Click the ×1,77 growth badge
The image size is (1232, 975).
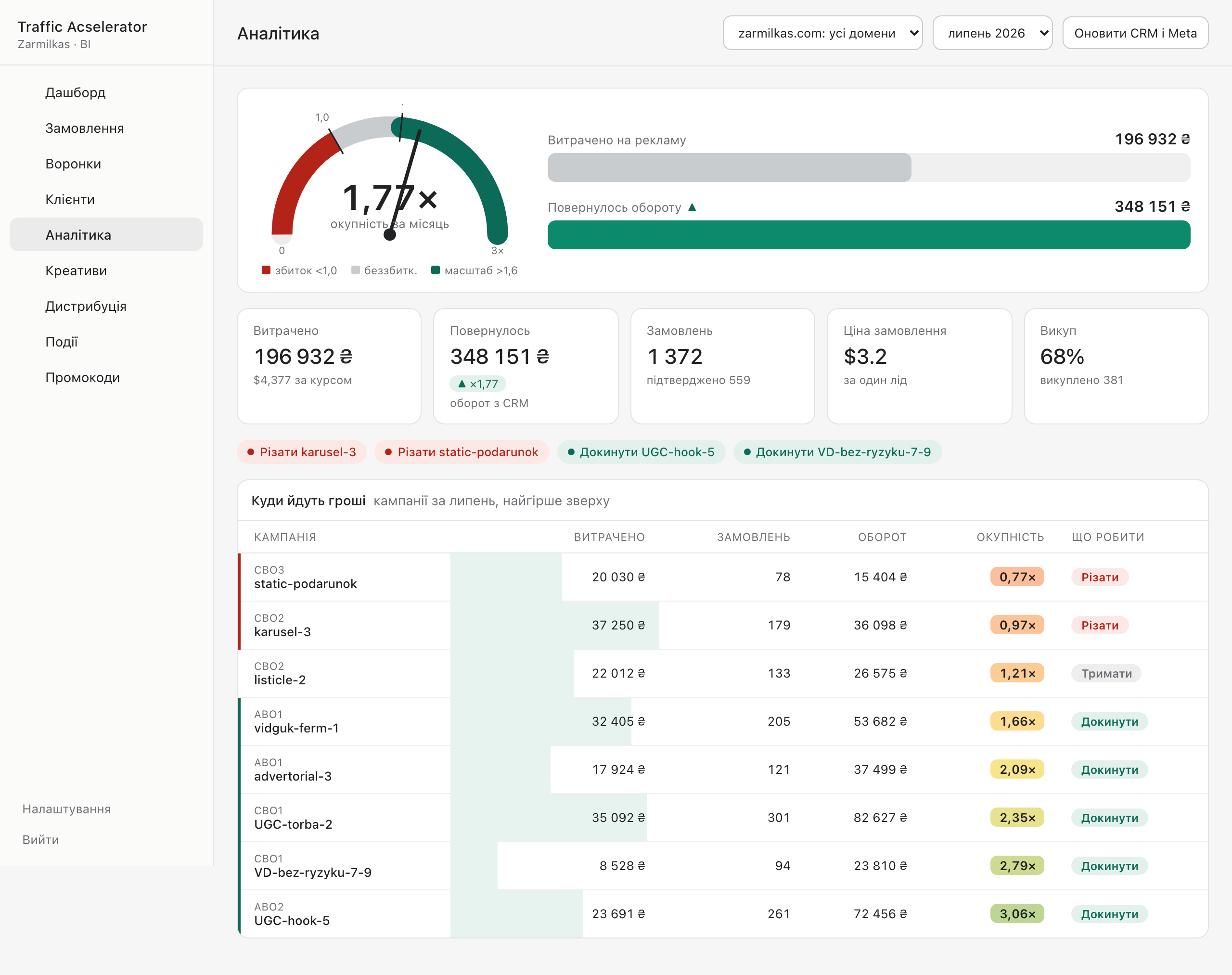click(x=478, y=384)
